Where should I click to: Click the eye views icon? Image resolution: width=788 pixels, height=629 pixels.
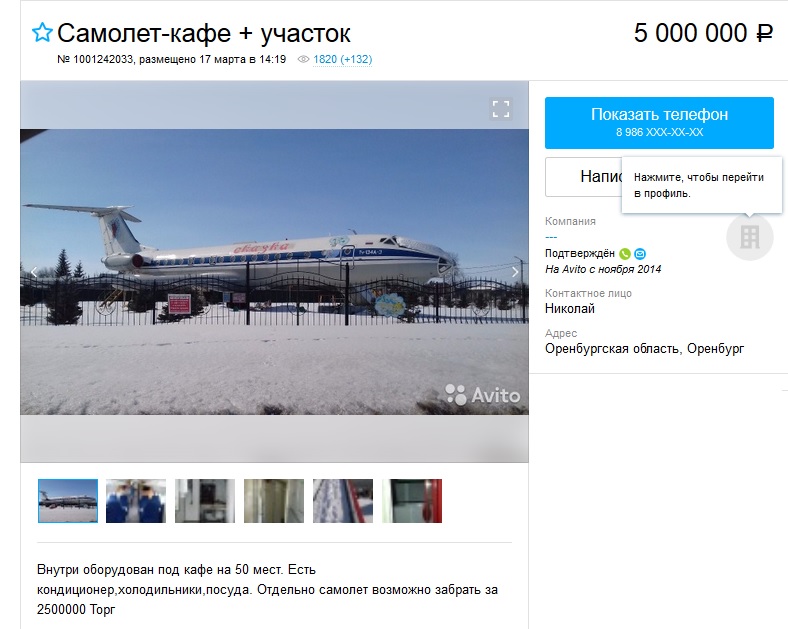[303, 59]
